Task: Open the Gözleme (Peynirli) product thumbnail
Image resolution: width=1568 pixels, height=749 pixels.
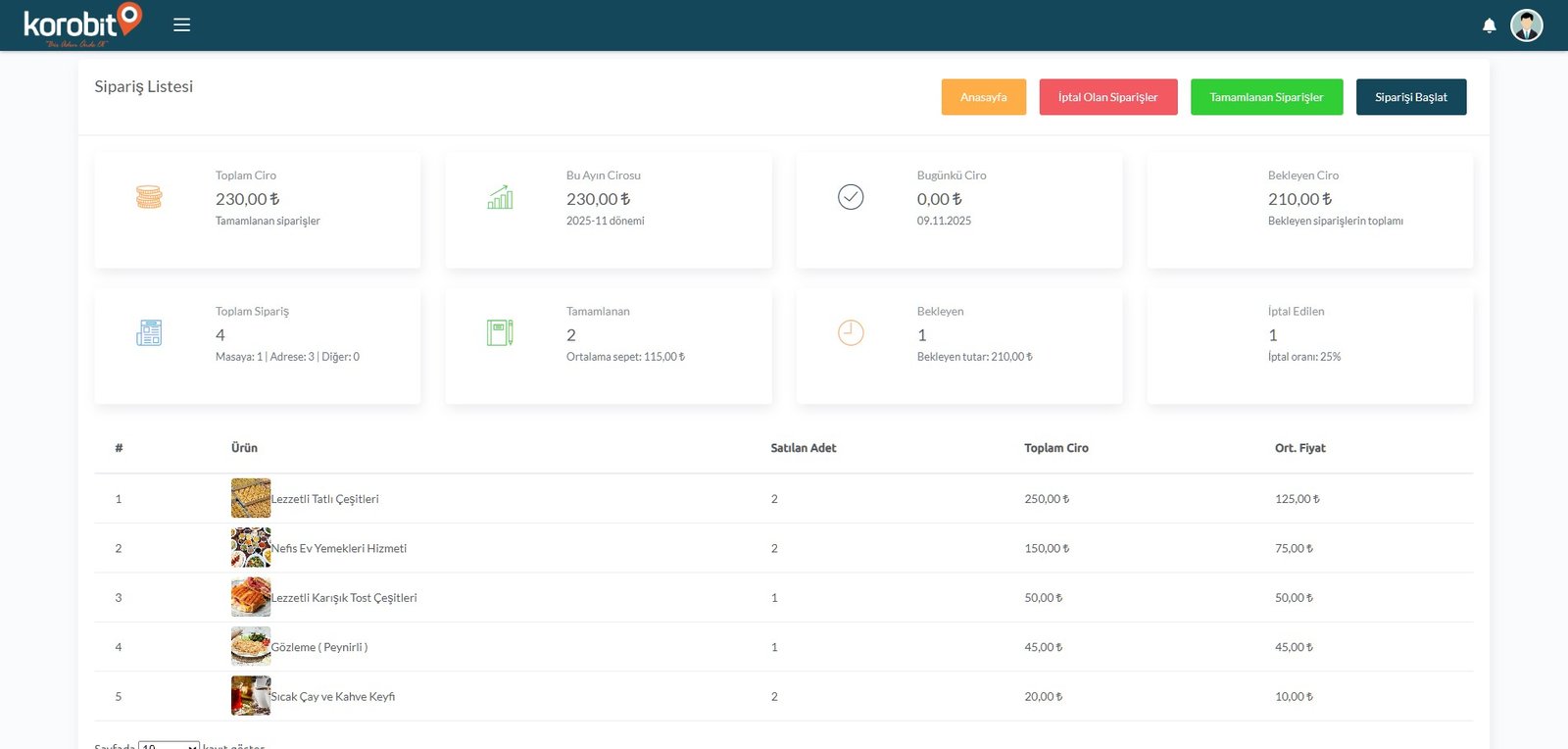Action: (x=251, y=647)
